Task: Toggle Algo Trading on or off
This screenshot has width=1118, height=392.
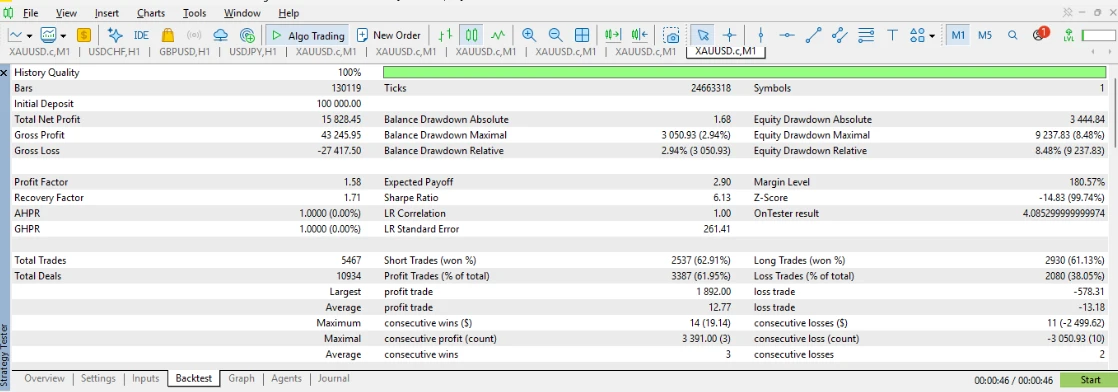Action: point(307,35)
